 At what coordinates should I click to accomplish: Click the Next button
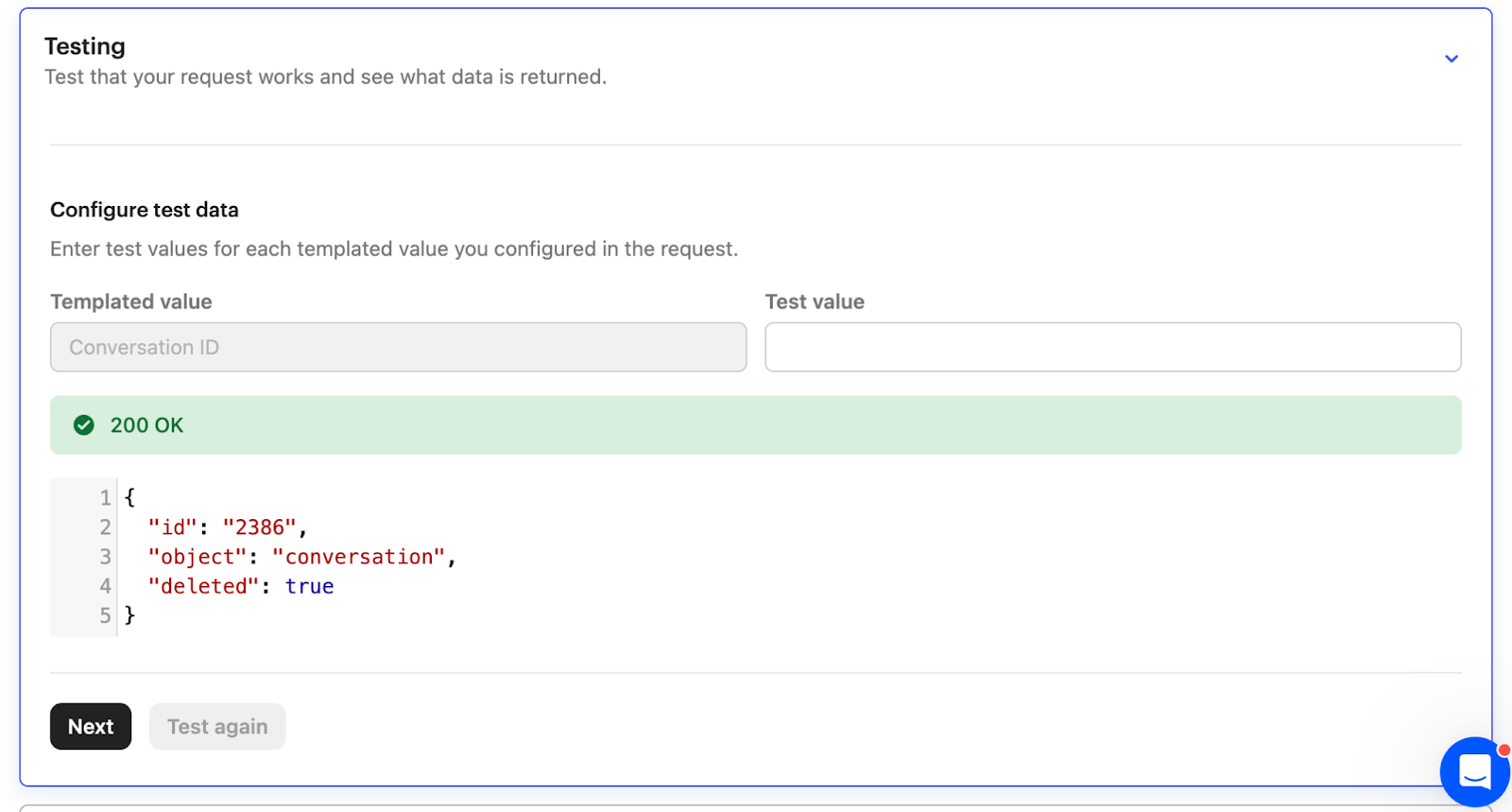(91, 726)
